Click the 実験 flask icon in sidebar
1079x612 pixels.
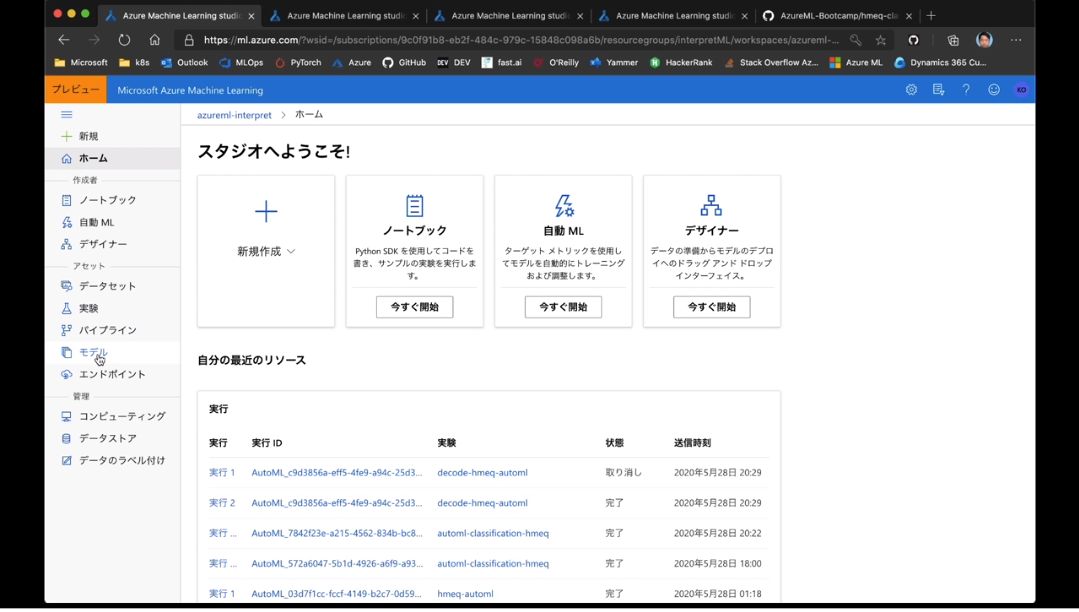(x=67, y=308)
